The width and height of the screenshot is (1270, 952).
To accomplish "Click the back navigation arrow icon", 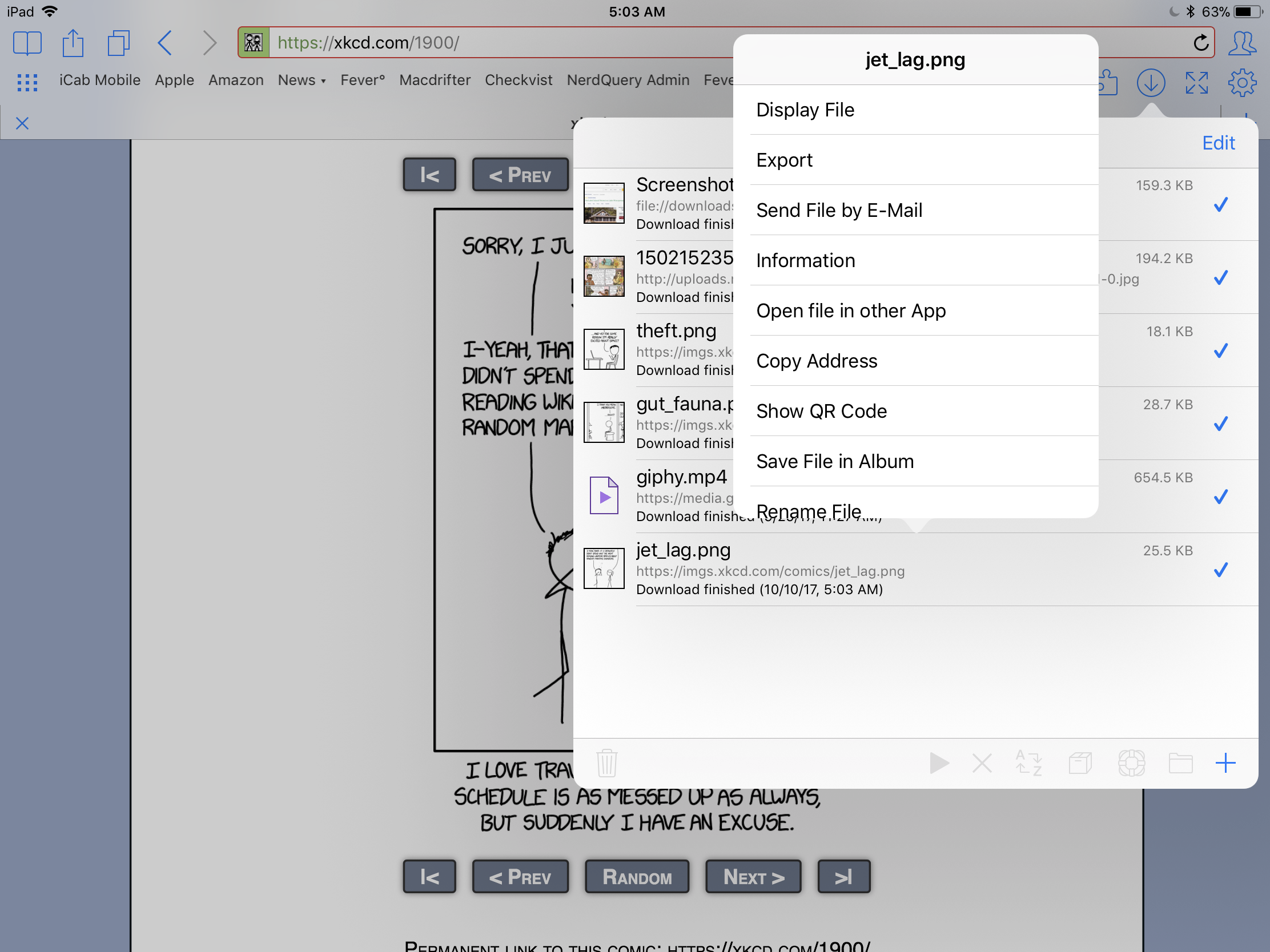I will tap(165, 42).
